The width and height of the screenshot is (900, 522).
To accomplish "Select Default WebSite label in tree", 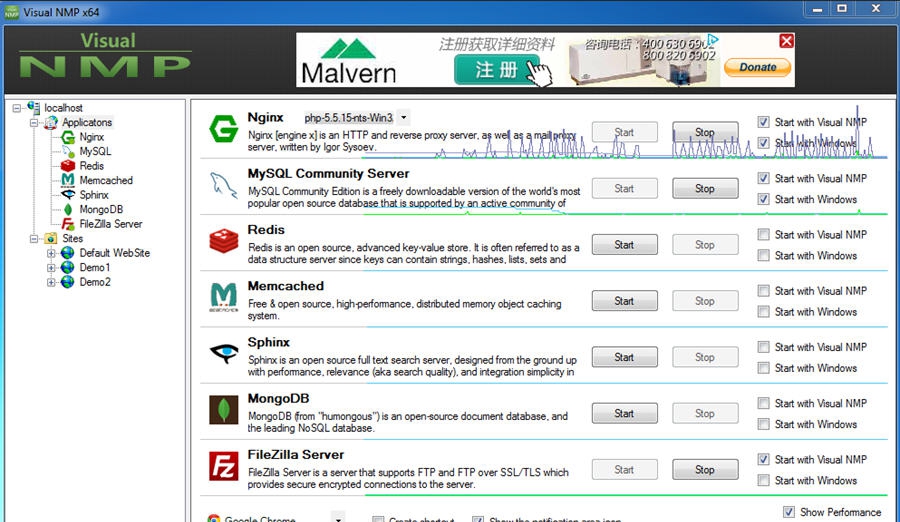I will pyautogui.click(x=115, y=253).
